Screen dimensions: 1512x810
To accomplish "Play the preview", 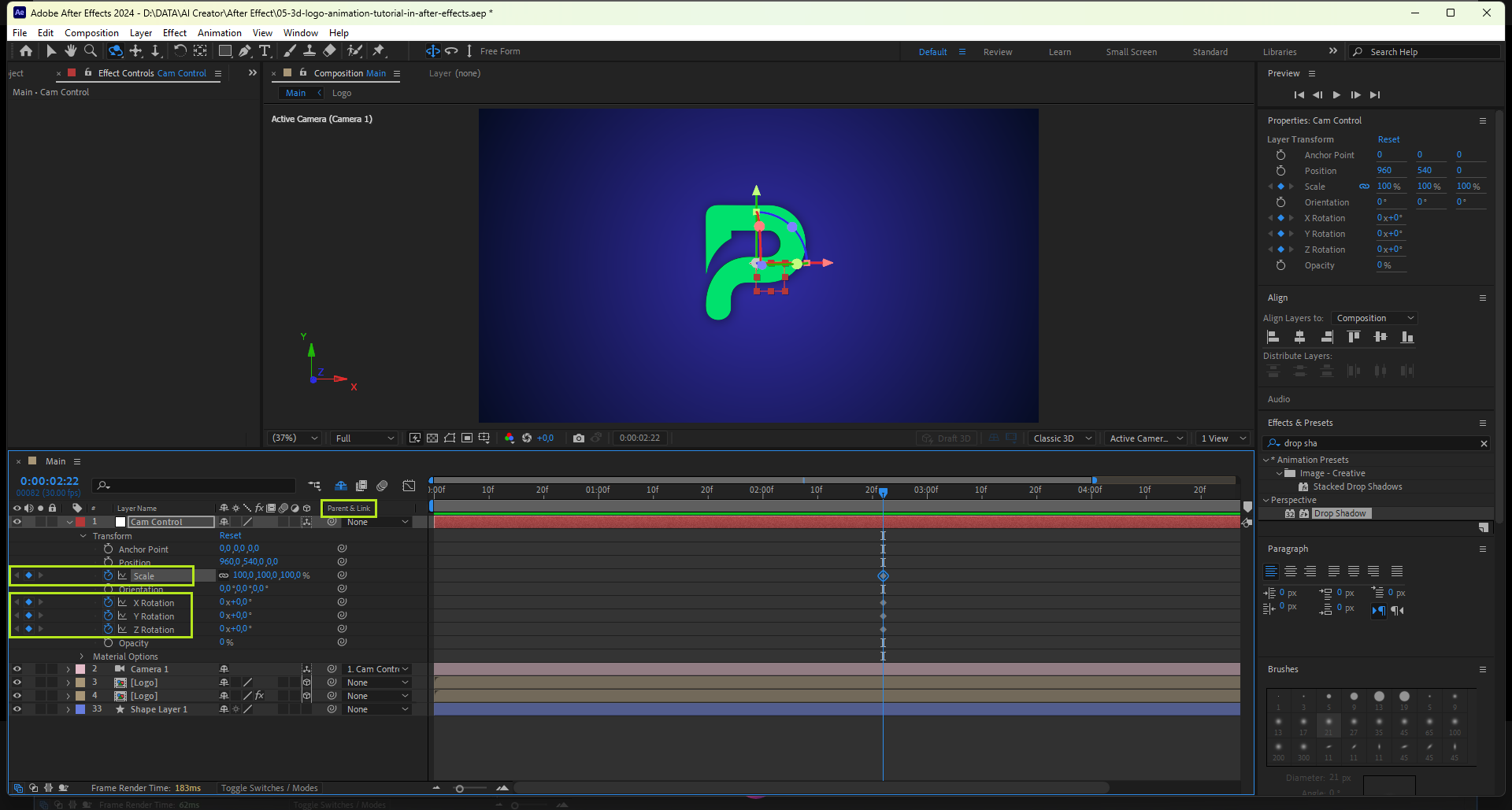I will point(1336,95).
